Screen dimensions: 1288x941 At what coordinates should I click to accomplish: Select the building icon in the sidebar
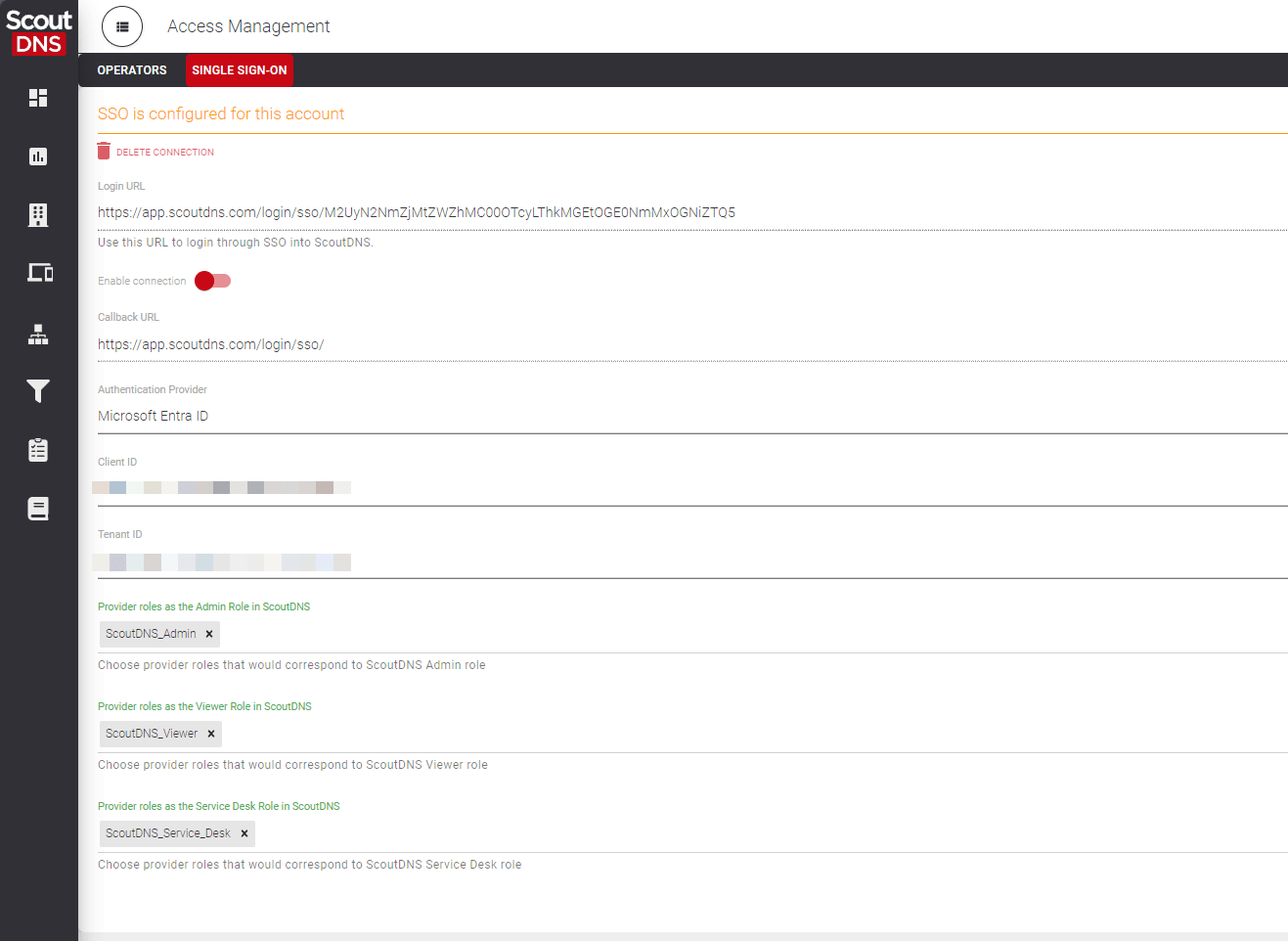click(x=38, y=215)
